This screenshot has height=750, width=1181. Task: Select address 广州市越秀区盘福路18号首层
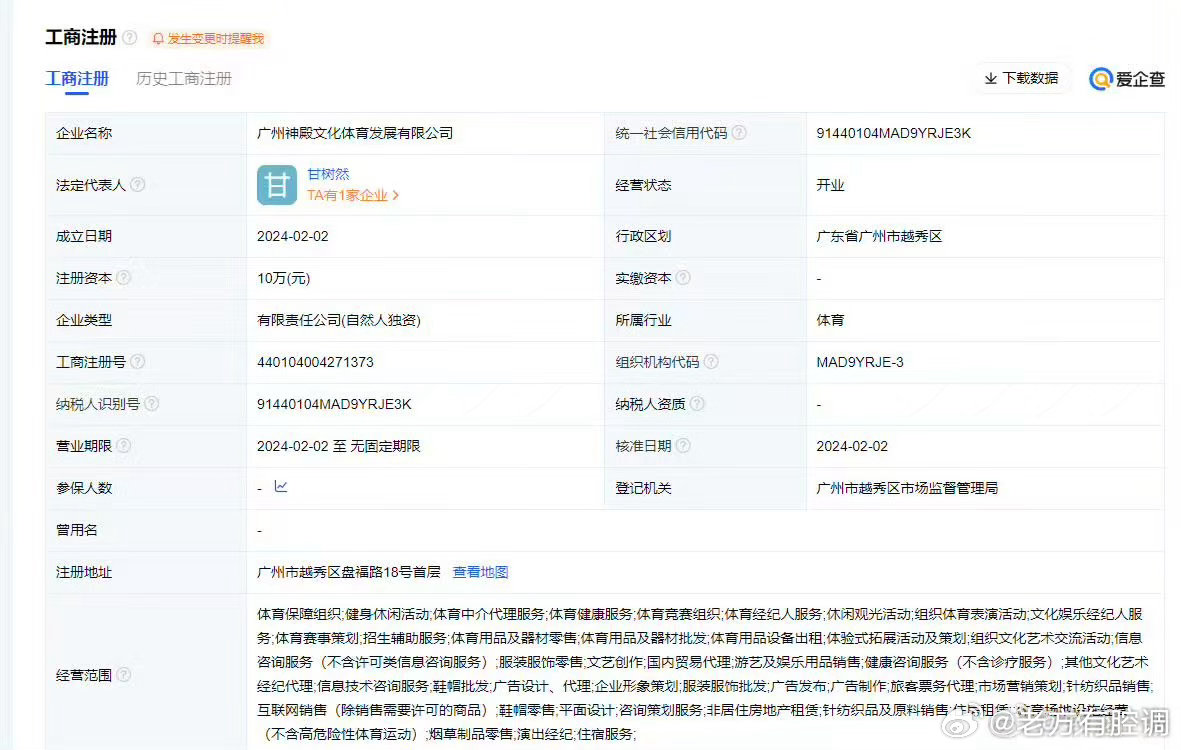coord(349,572)
